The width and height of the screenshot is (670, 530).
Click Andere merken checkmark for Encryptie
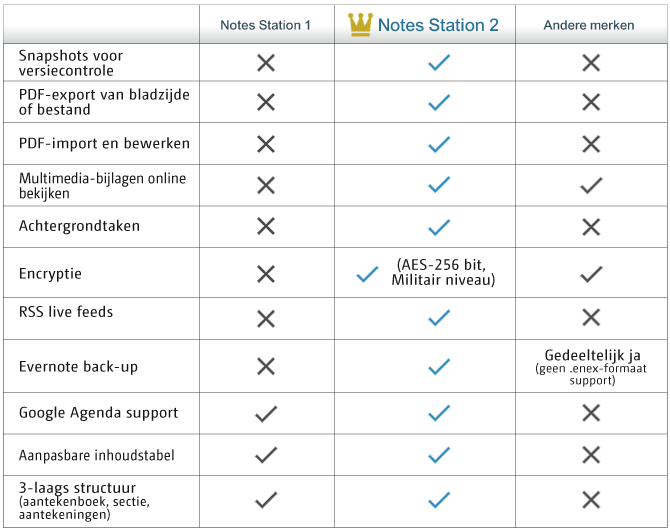(591, 273)
